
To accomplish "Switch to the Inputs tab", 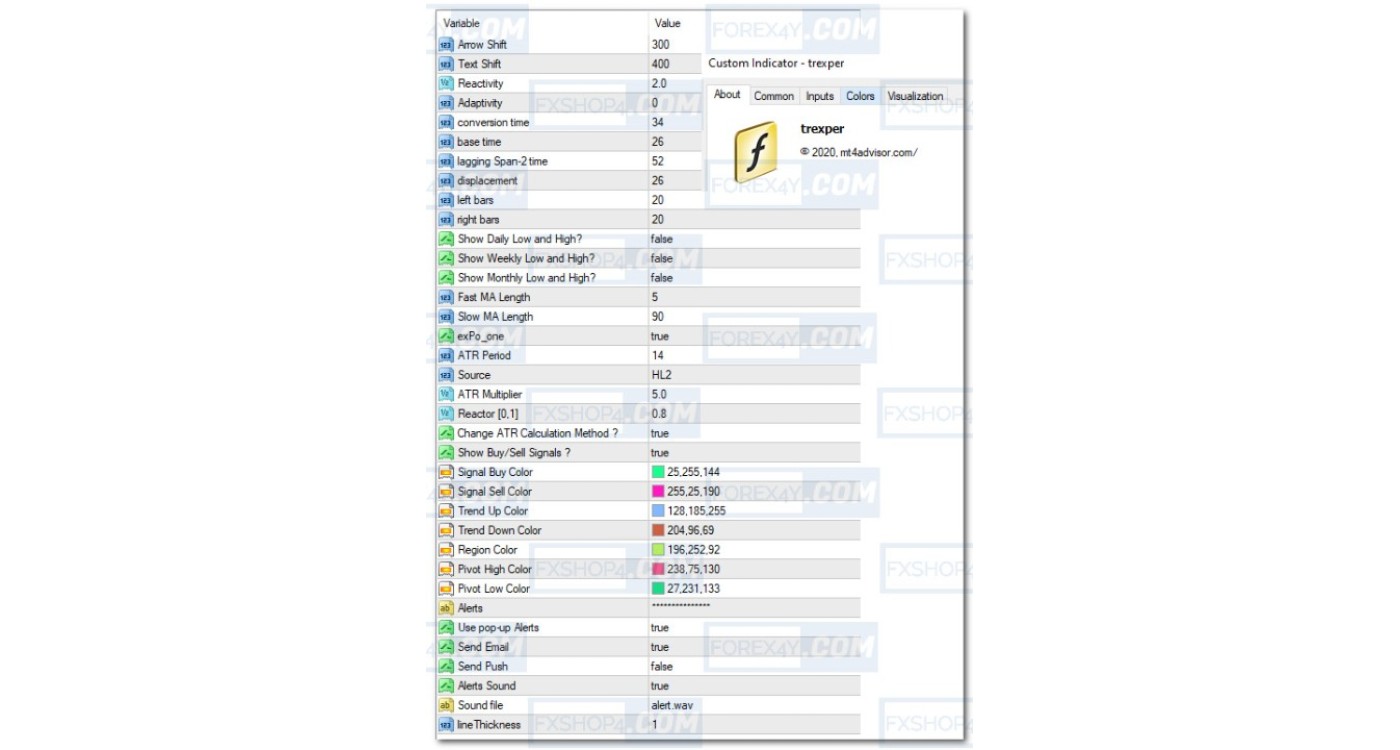I will [x=819, y=96].
